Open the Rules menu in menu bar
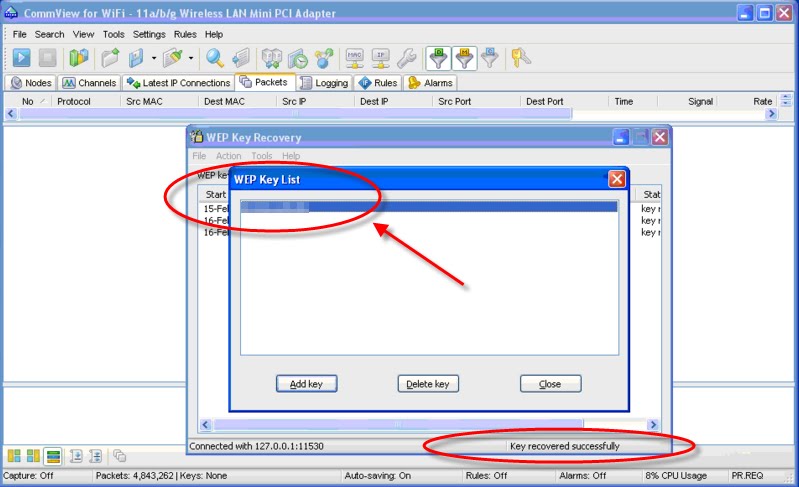This screenshot has height=487, width=799. (x=185, y=34)
